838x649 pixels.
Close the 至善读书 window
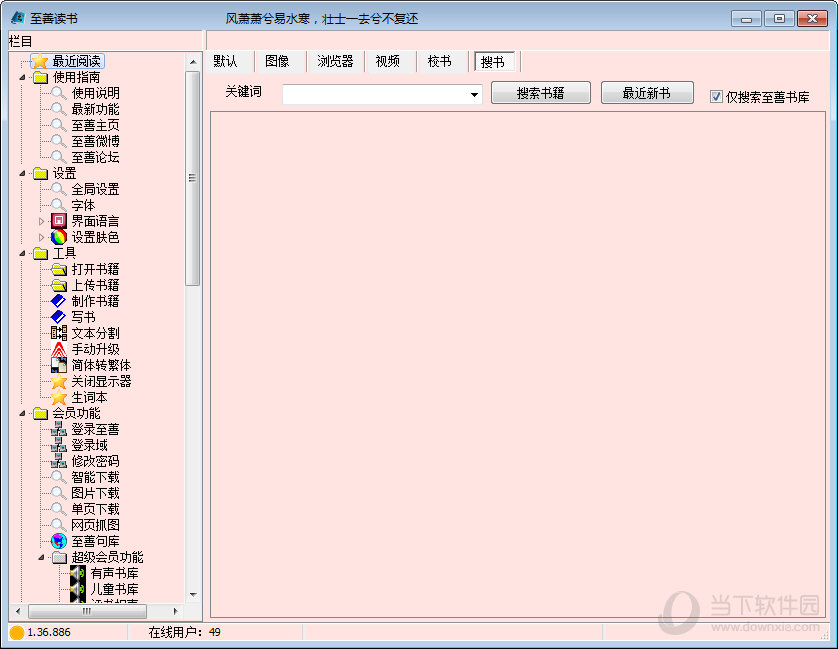click(x=812, y=19)
